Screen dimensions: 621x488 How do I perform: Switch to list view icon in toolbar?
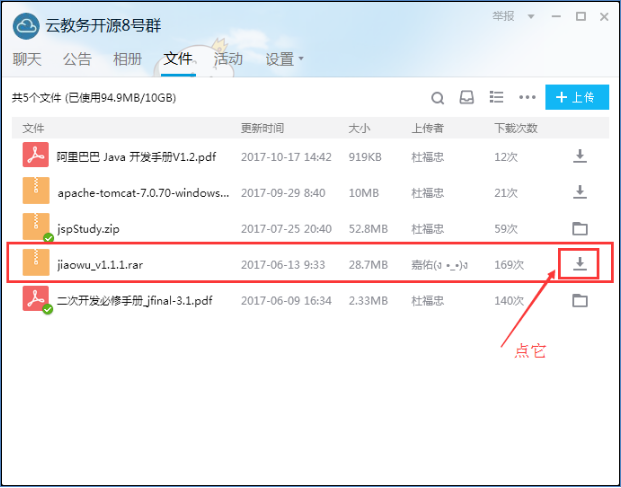(496, 98)
